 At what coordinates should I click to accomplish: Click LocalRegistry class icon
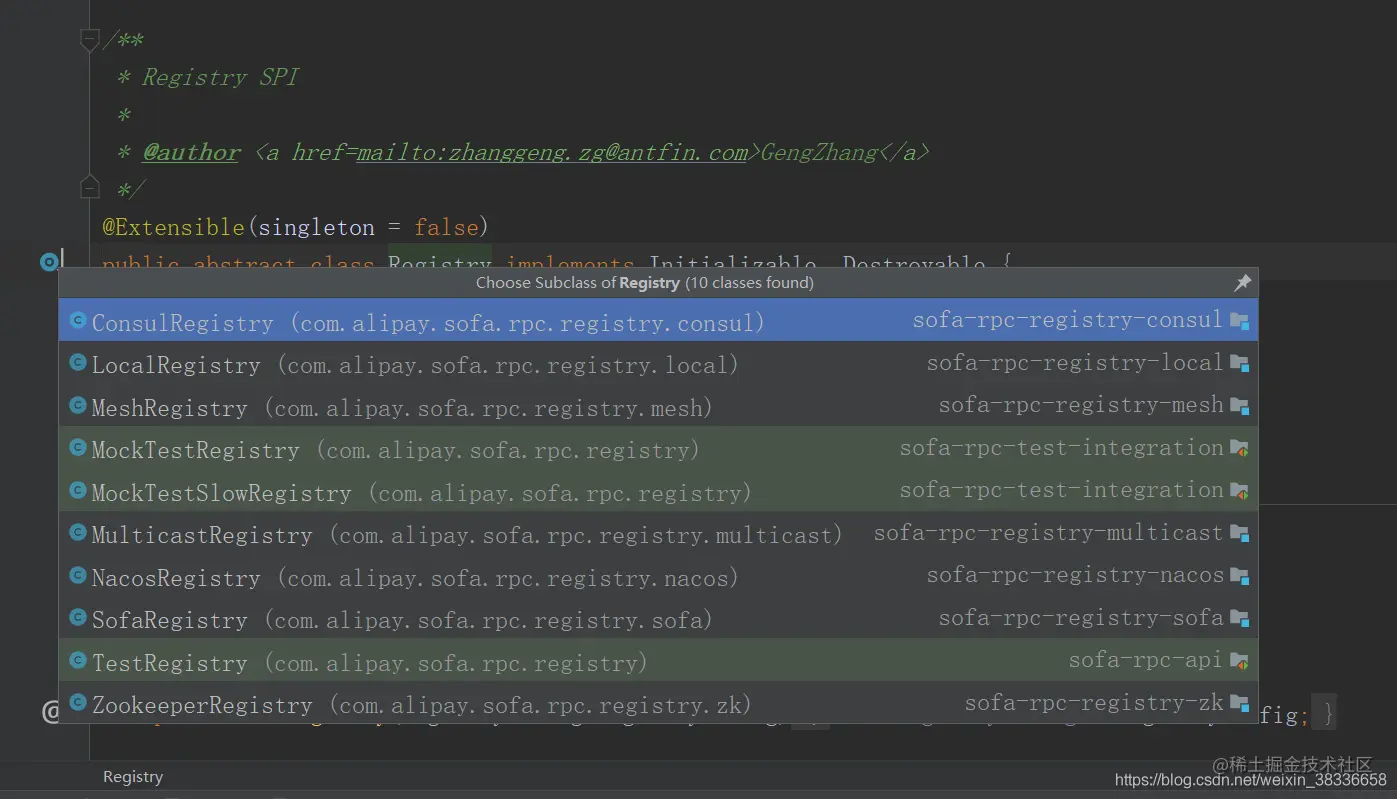click(x=78, y=363)
